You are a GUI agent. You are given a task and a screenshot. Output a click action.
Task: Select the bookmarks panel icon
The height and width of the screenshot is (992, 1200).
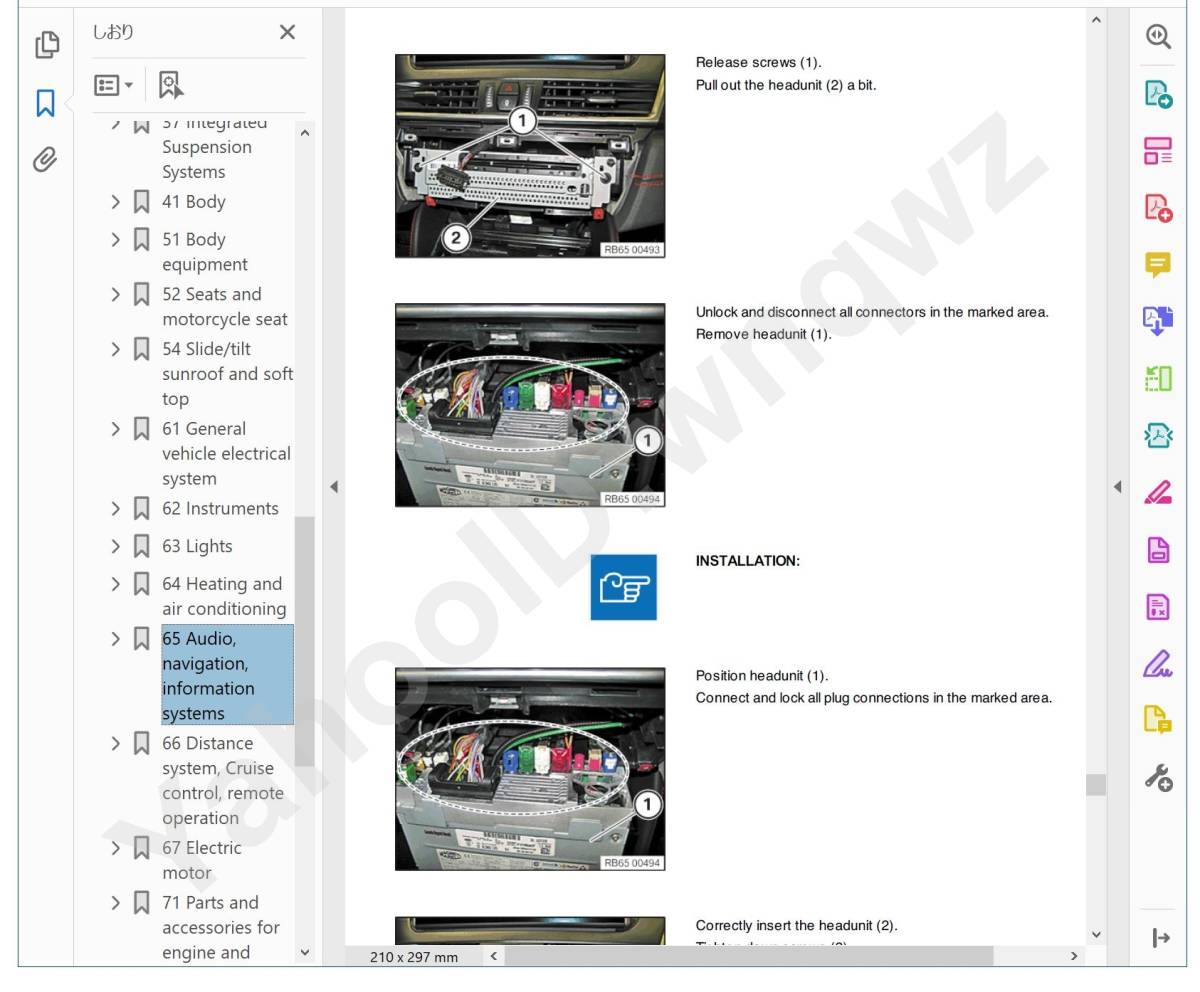(x=46, y=102)
